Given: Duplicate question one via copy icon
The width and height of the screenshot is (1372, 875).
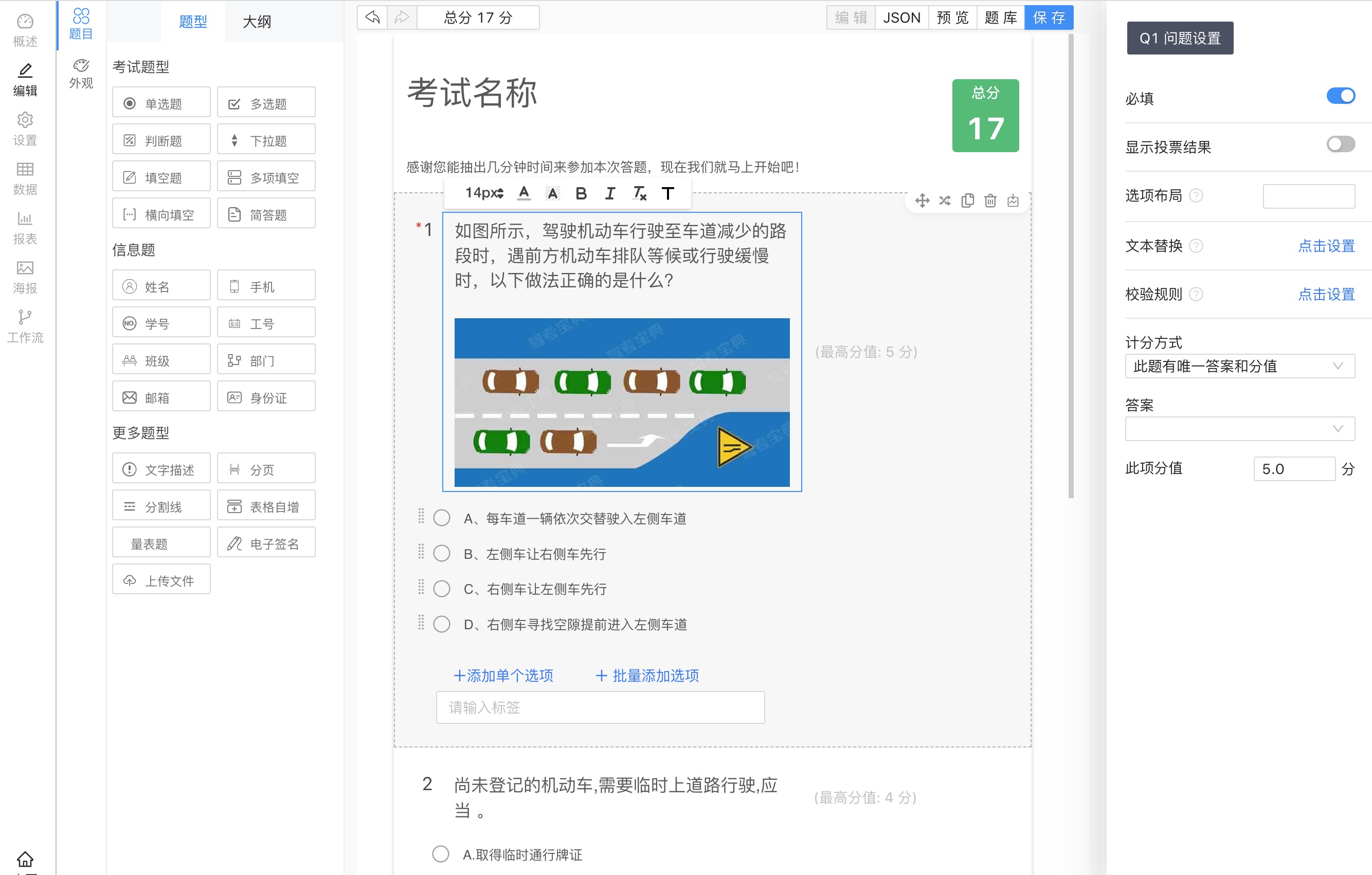Looking at the screenshot, I should pos(967,200).
